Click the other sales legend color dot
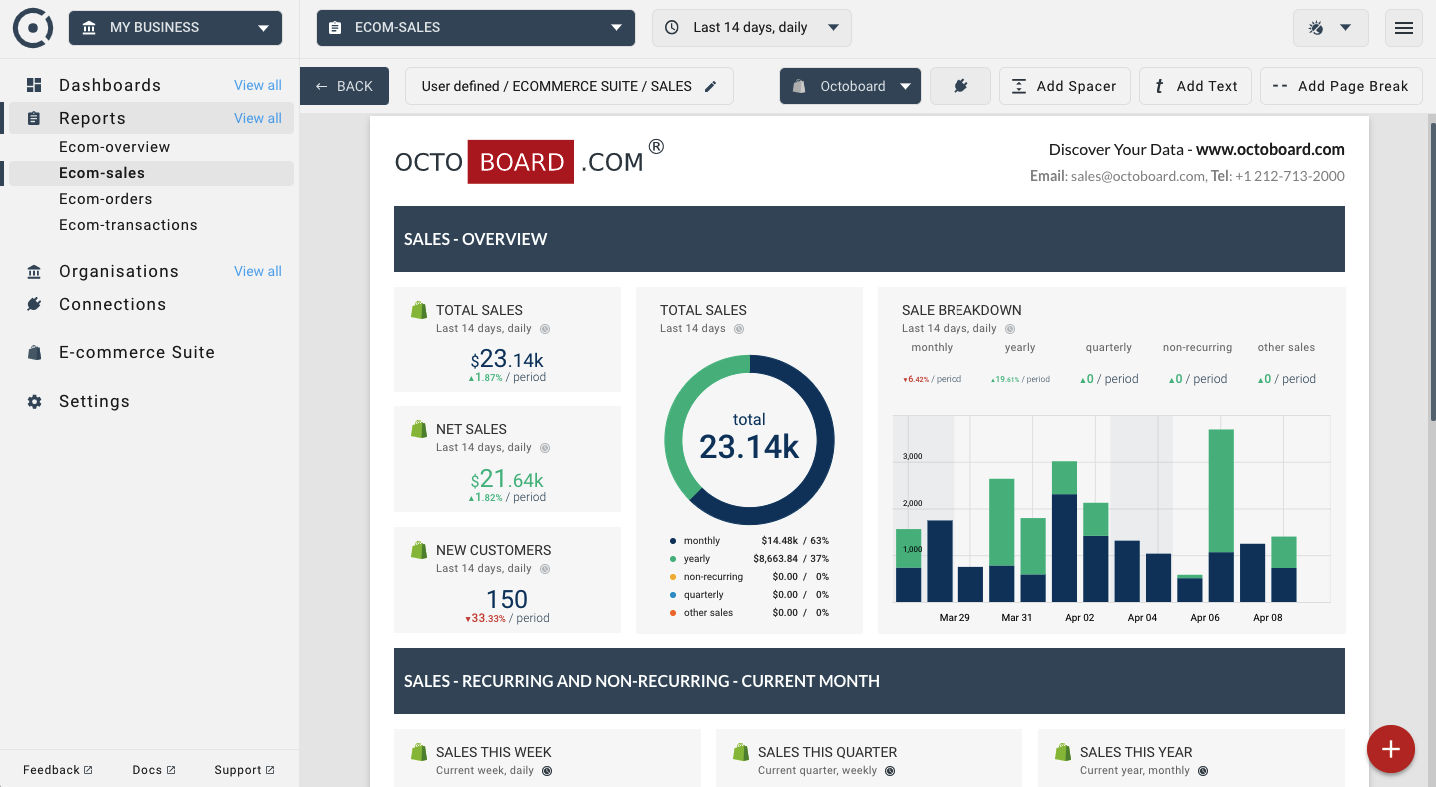The image size is (1436, 787). tap(673, 613)
